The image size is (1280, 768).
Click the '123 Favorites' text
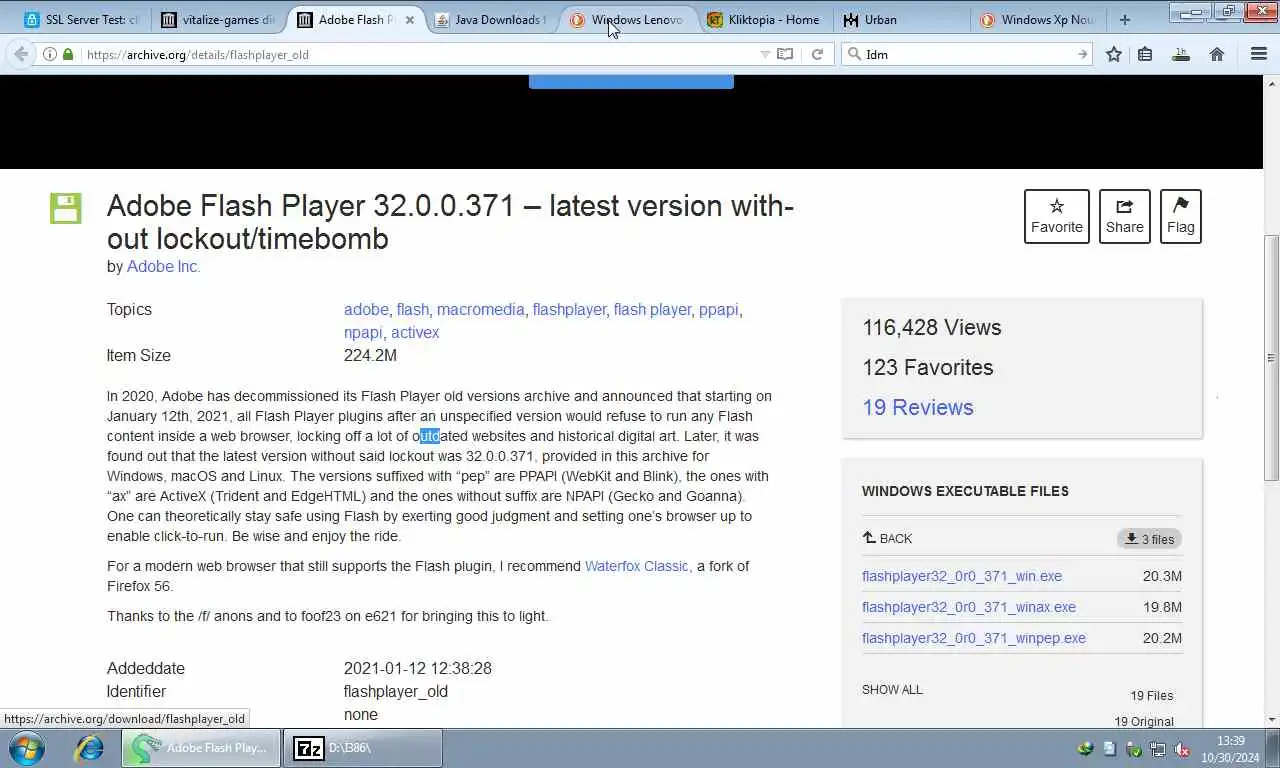click(x=928, y=367)
